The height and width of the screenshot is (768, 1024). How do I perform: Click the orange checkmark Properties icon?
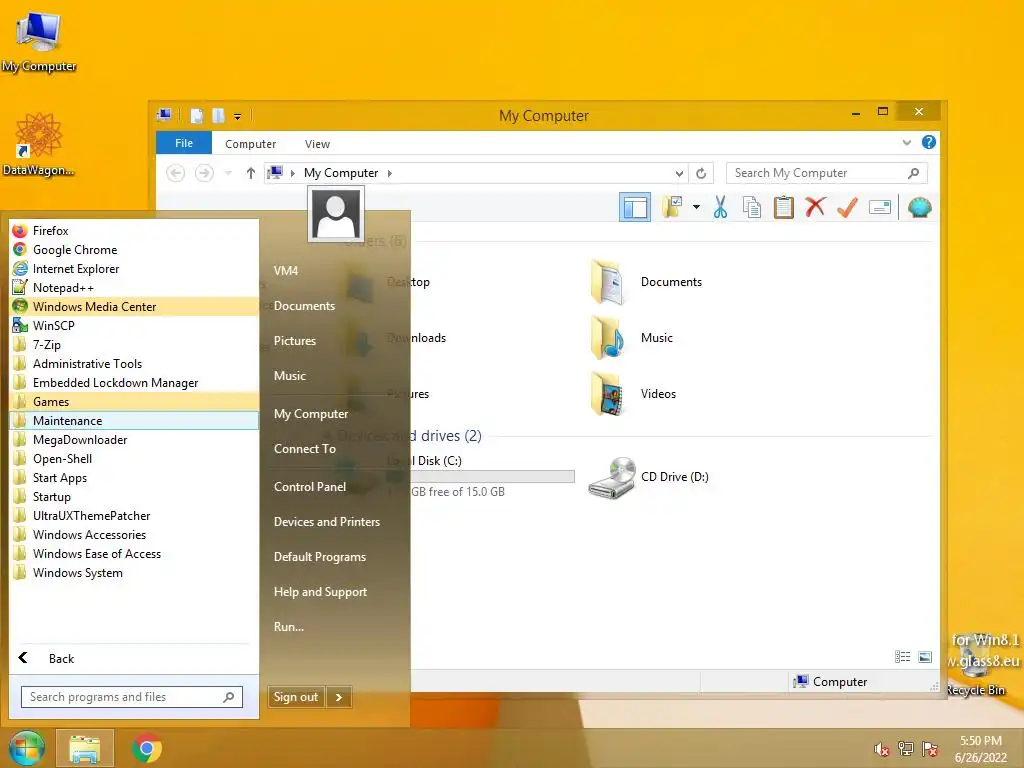(x=847, y=208)
